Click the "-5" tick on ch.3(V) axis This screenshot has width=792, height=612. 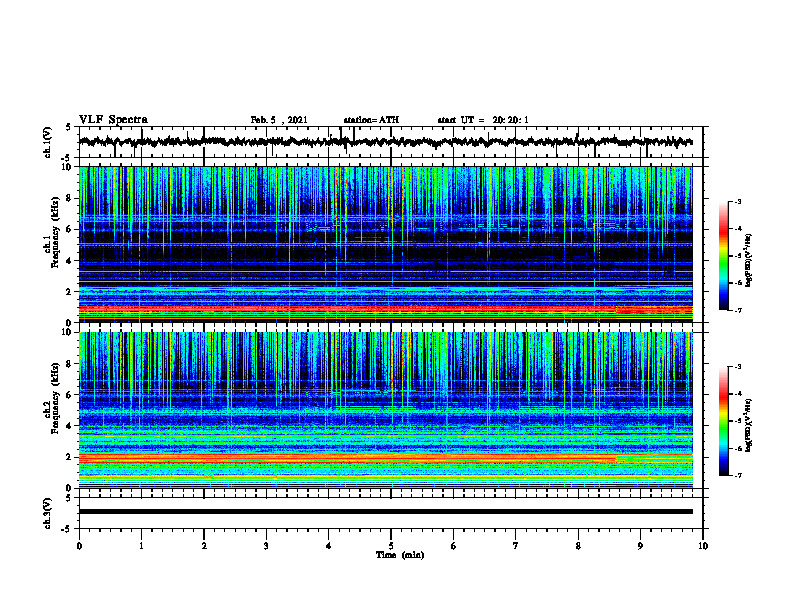click(x=67, y=529)
